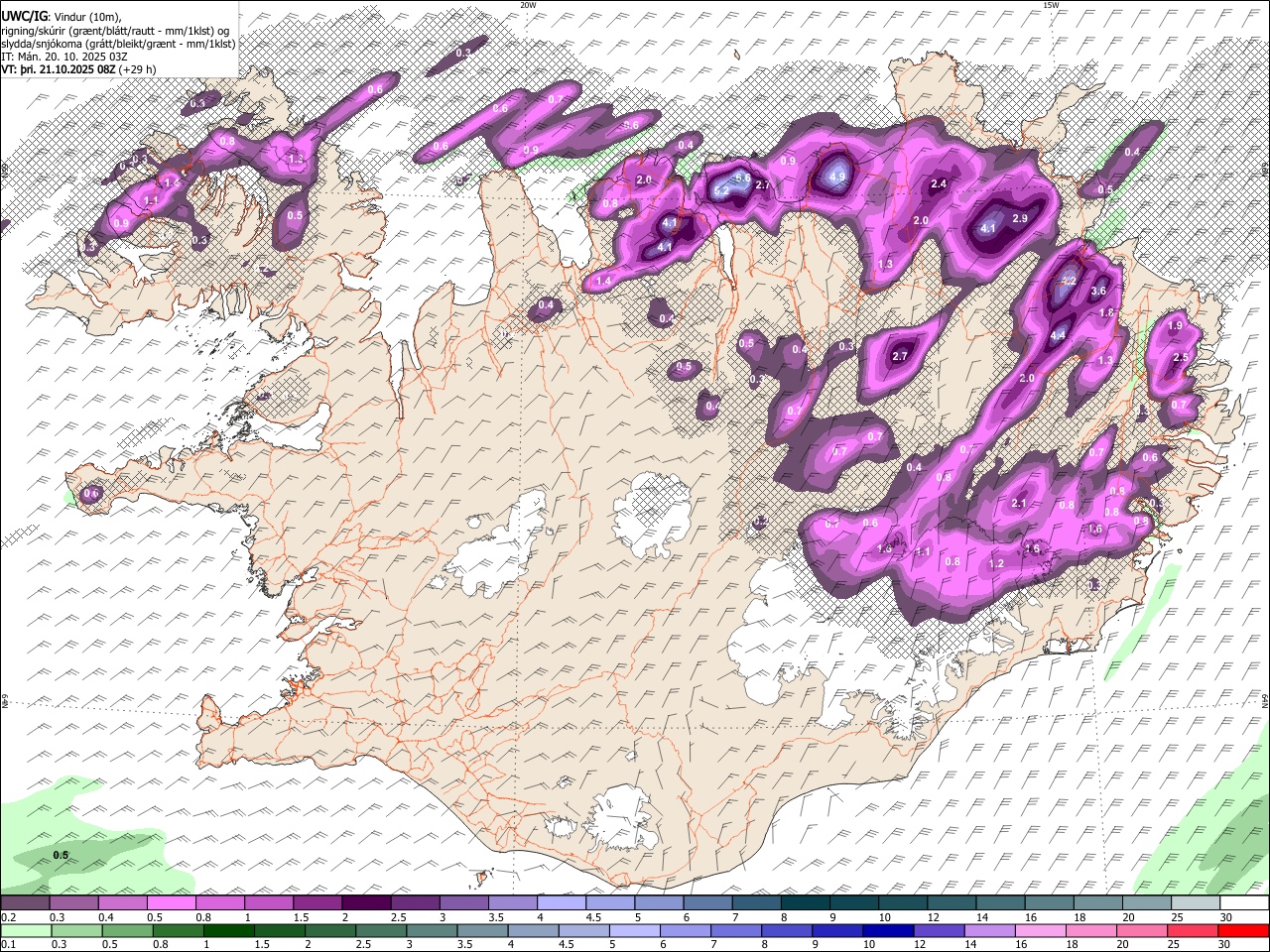1270x952 pixels.
Task: Click the Vindur (10m) caption text
Action: (87, 16)
